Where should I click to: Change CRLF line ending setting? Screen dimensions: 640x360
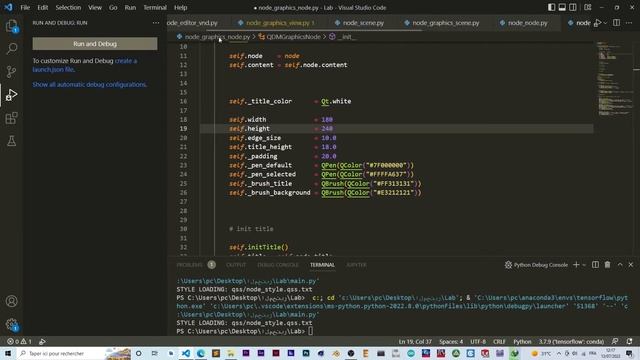click(499, 341)
